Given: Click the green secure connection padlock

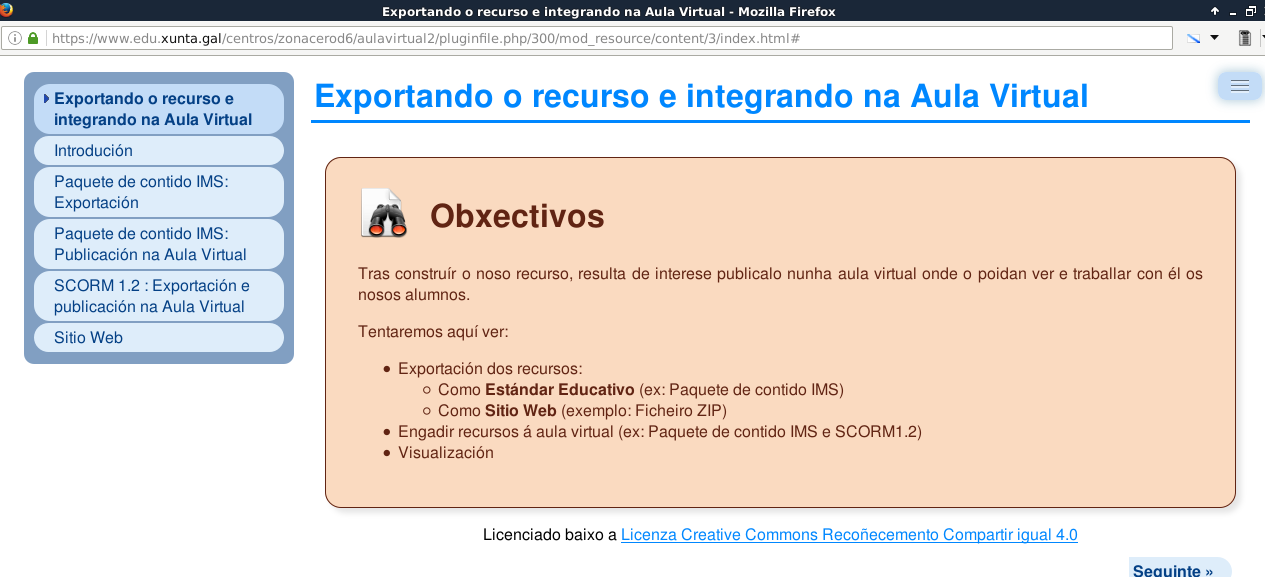Looking at the screenshot, I should click(33, 38).
